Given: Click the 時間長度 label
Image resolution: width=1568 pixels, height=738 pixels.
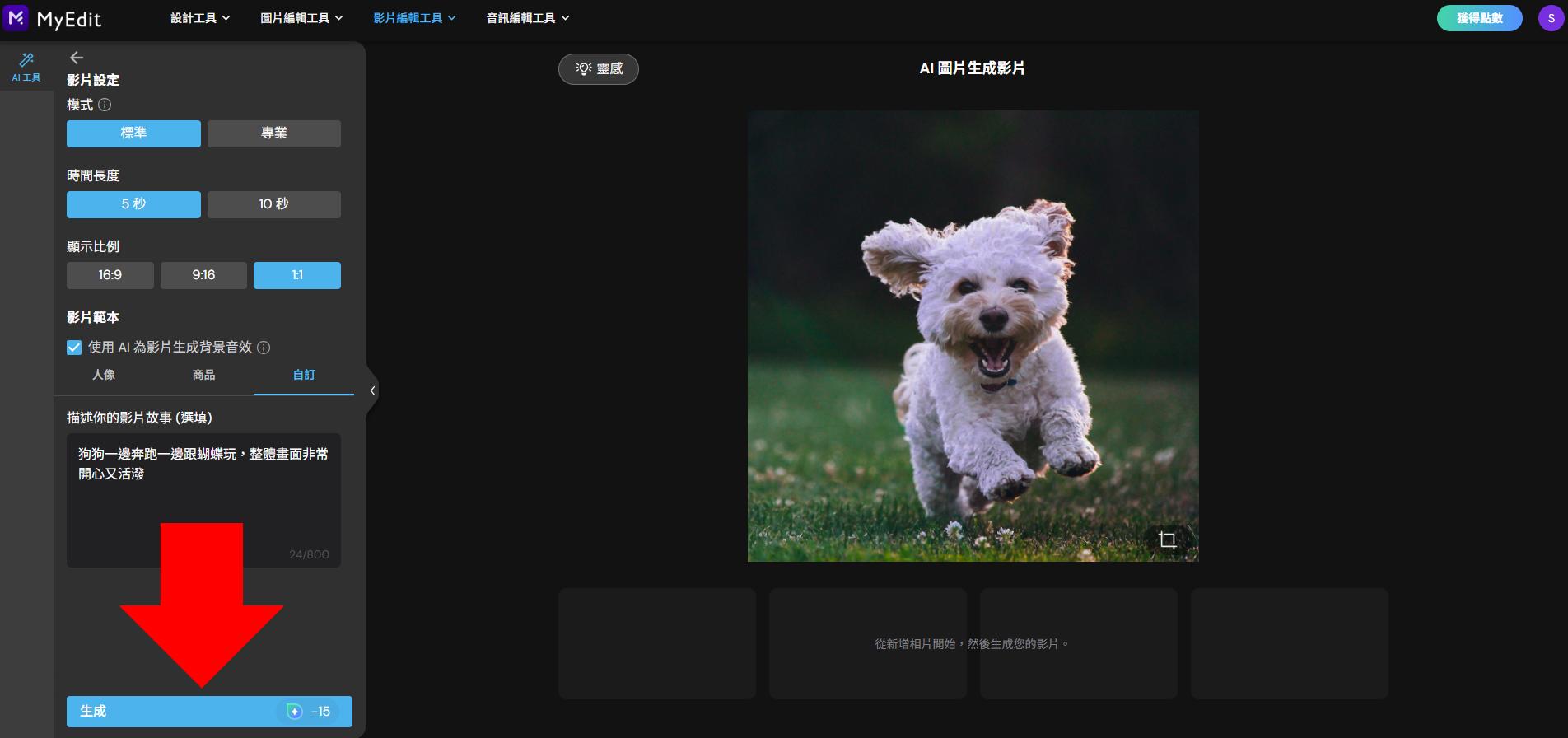Looking at the screenshot, I should [93, 175].
